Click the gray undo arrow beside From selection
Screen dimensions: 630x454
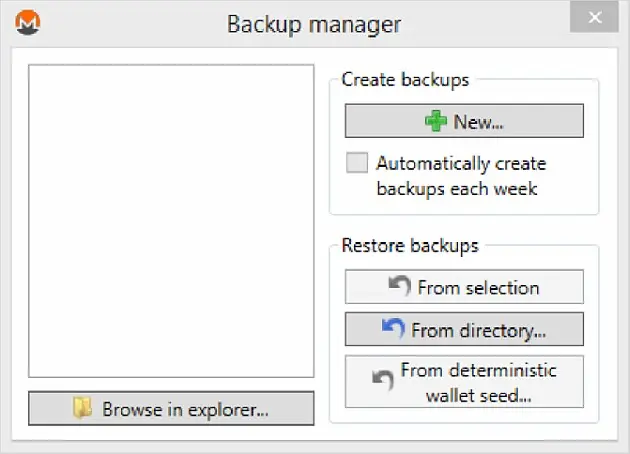tap(399, 286)
